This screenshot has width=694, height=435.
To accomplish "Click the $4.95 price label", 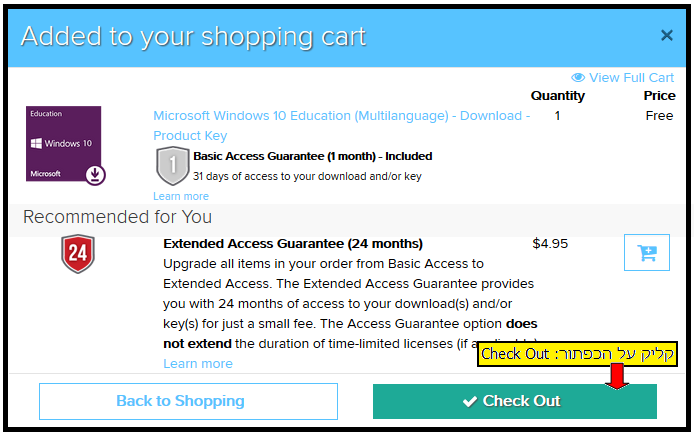I will pyautogui.click(x=550, y=243).
